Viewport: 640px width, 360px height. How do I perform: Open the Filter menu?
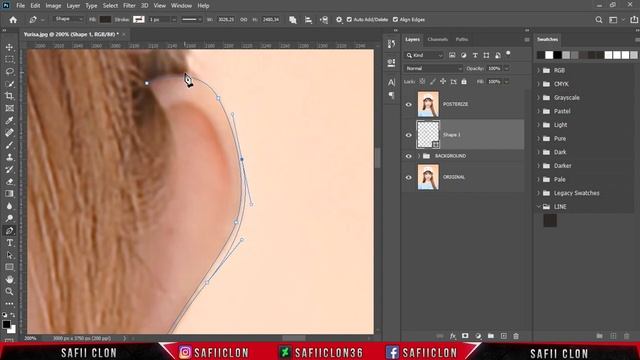tap(129, 6)
